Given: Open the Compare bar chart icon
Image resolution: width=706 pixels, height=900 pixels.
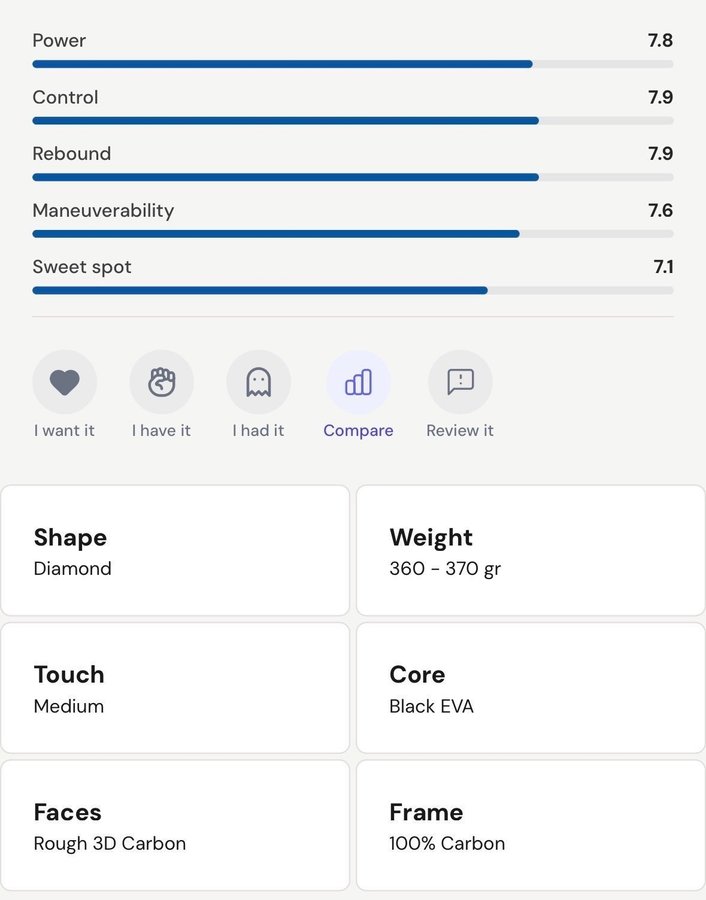Looking at the screenshot, I should [358, 382].
